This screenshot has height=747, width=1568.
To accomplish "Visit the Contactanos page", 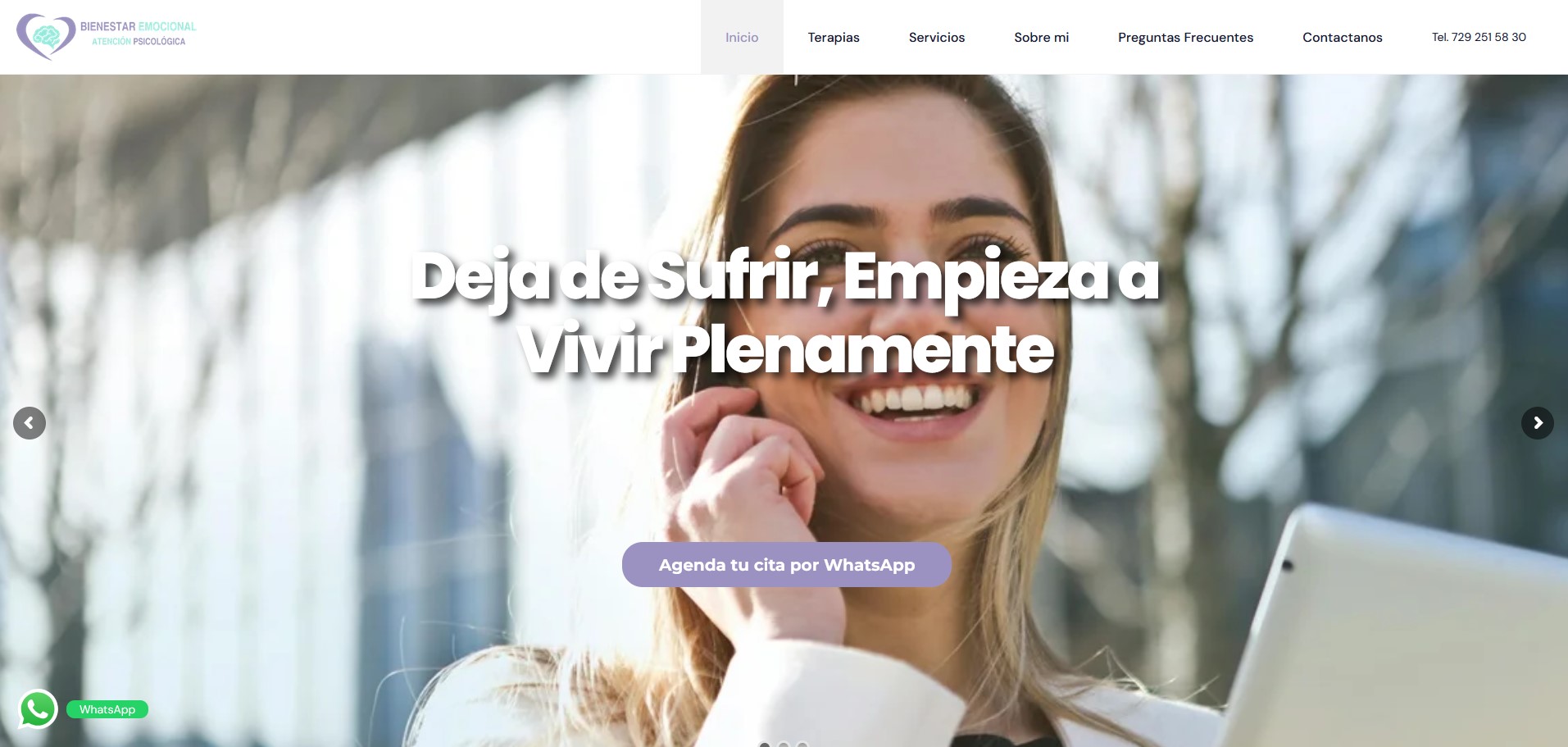I will 1343,37.
